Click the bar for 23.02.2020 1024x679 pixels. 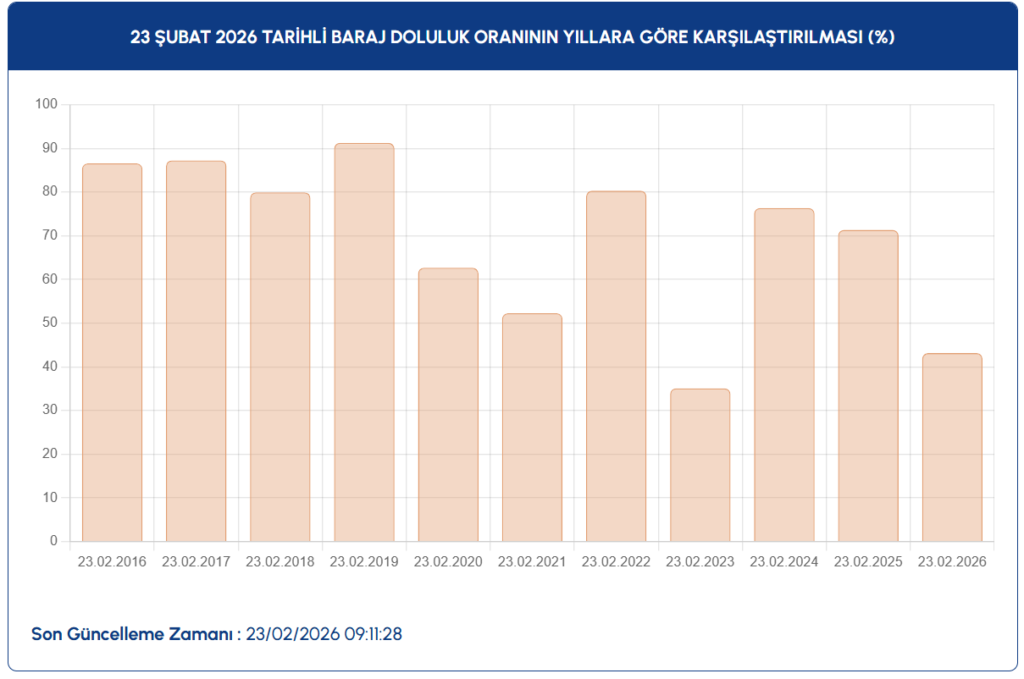coord(448,404)
